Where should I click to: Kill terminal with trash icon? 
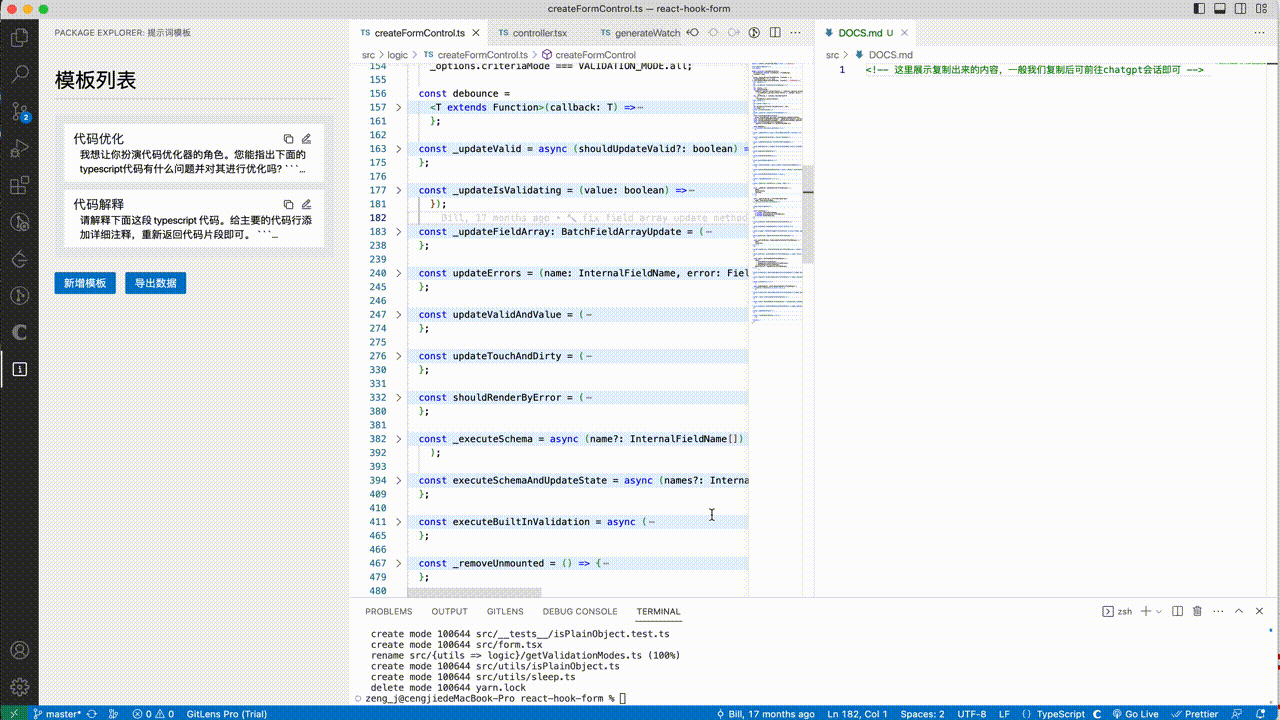(x=1197, y=611)
